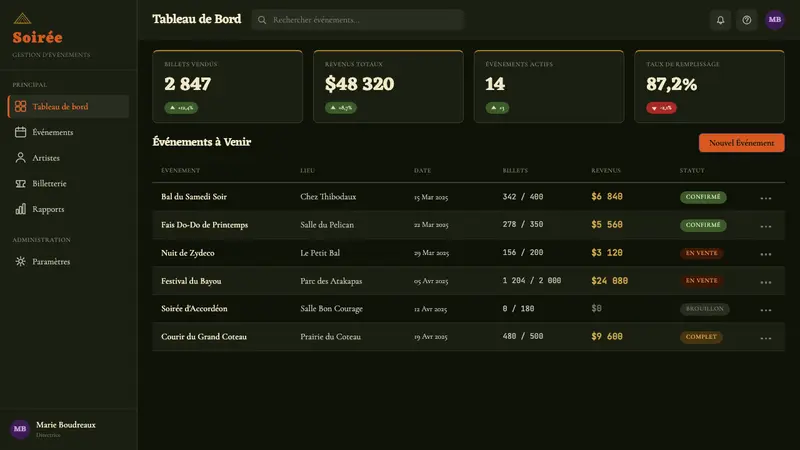Open Événements in the sidebar
800x450 pixels.
pyautogui.click(x=68, y=132)
